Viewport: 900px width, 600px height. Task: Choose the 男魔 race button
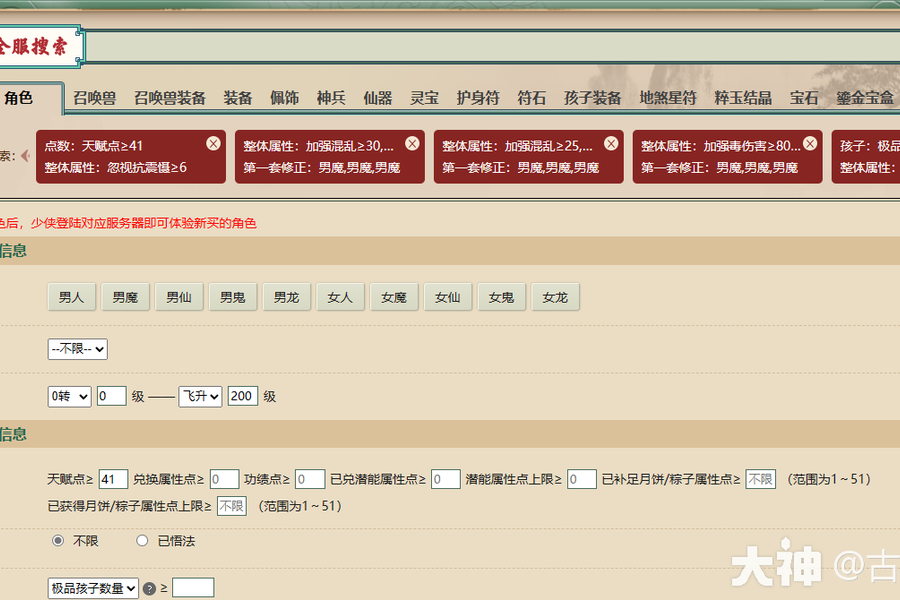click(125, 297)
